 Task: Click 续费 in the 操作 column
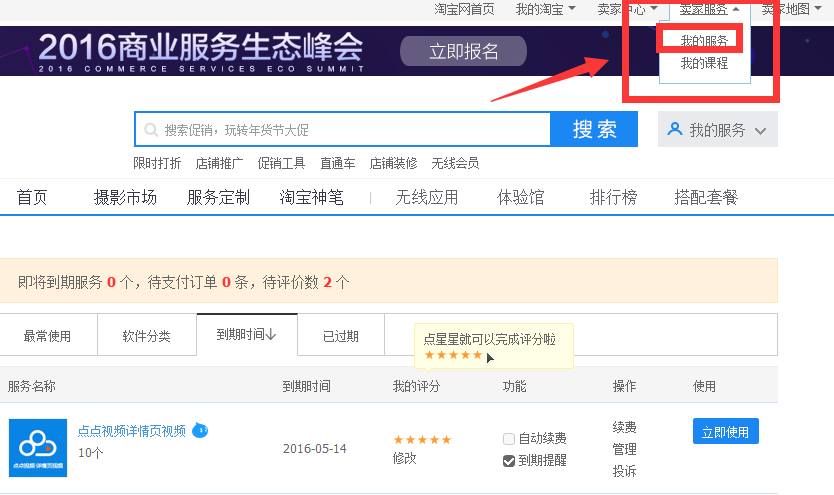pos(624,427)
